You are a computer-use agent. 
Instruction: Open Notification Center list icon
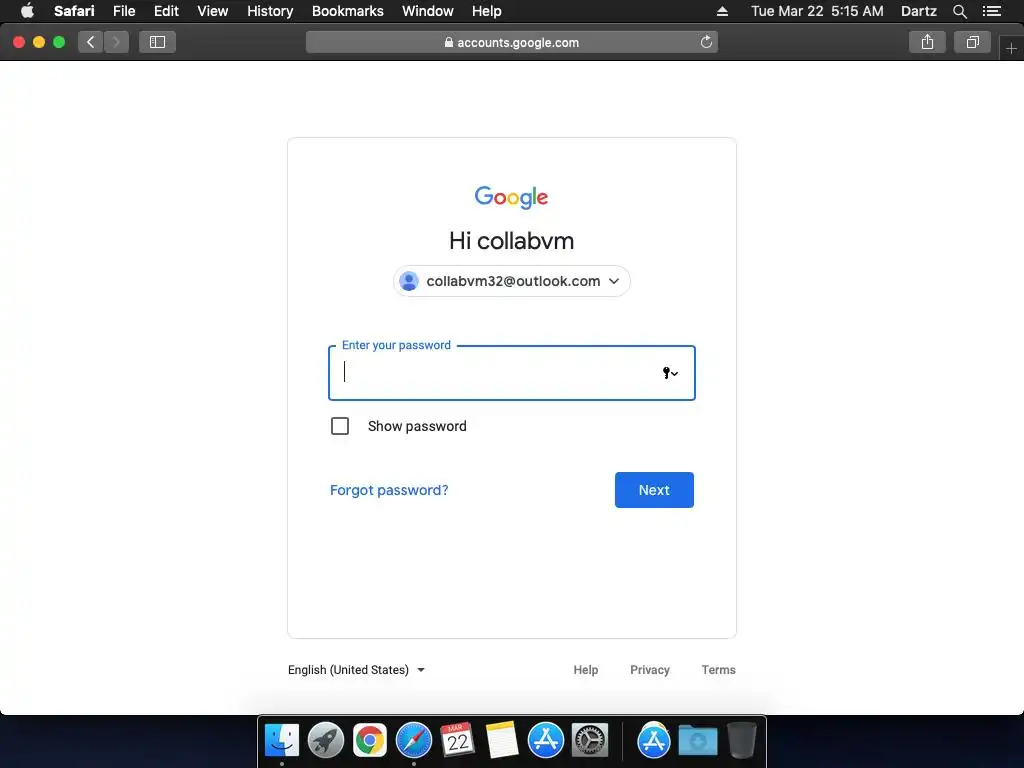pos(992,11)
